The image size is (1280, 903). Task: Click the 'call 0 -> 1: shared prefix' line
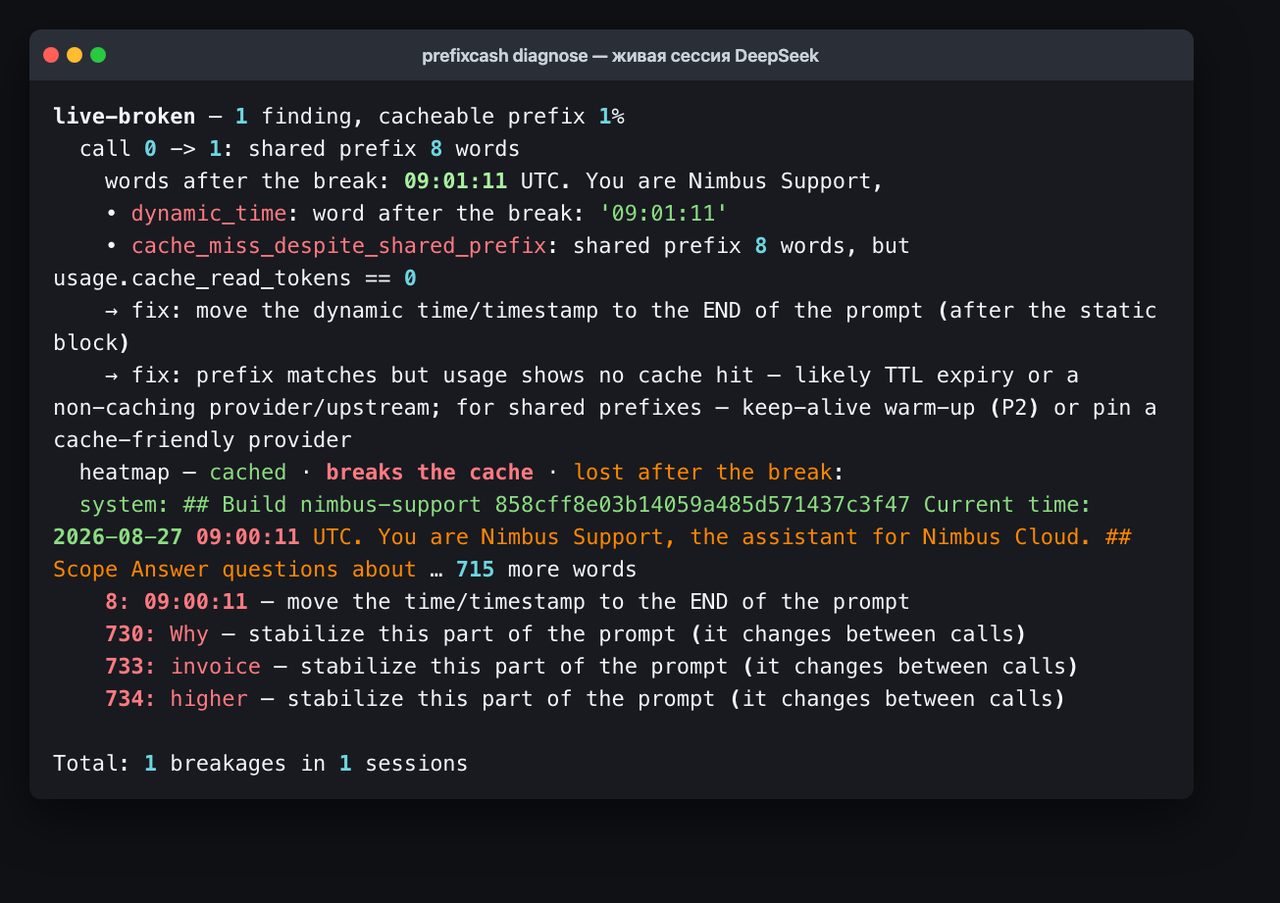coord(300,149)
